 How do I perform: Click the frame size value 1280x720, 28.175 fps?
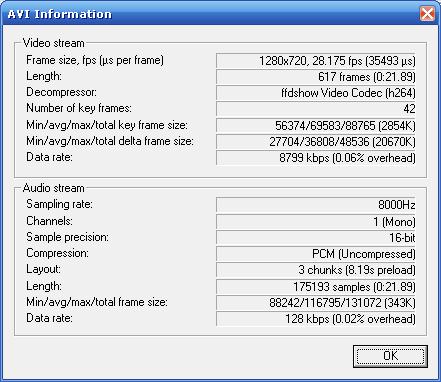(x=316, y=61)
